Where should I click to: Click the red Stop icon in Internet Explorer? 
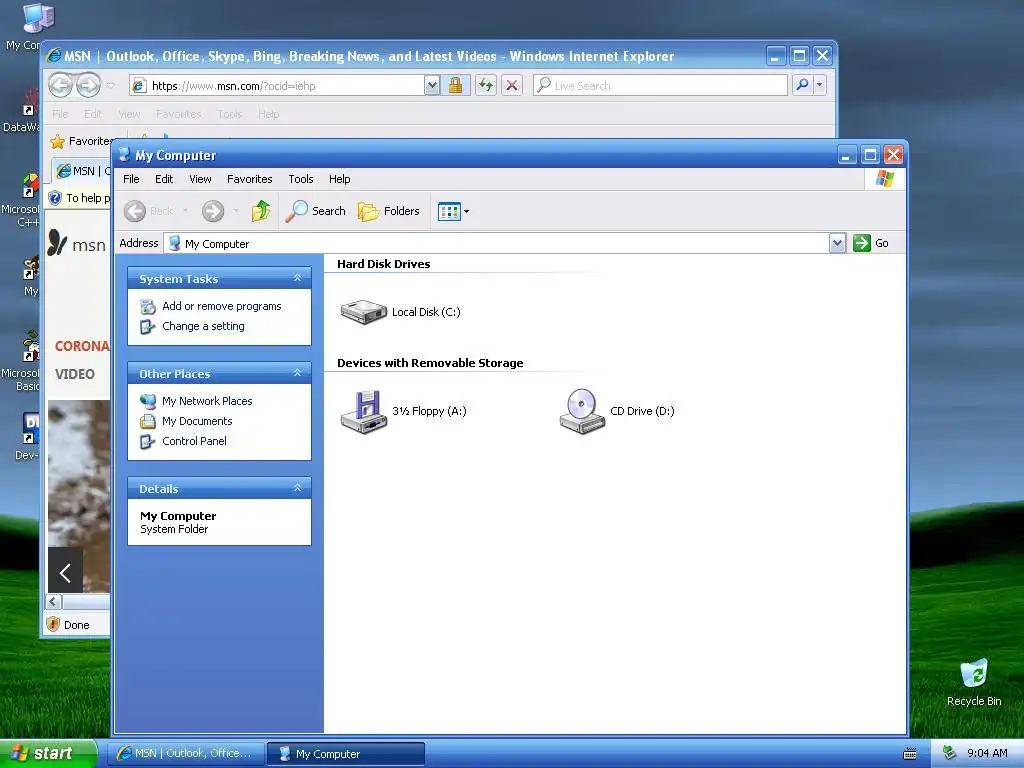[512, 86]
